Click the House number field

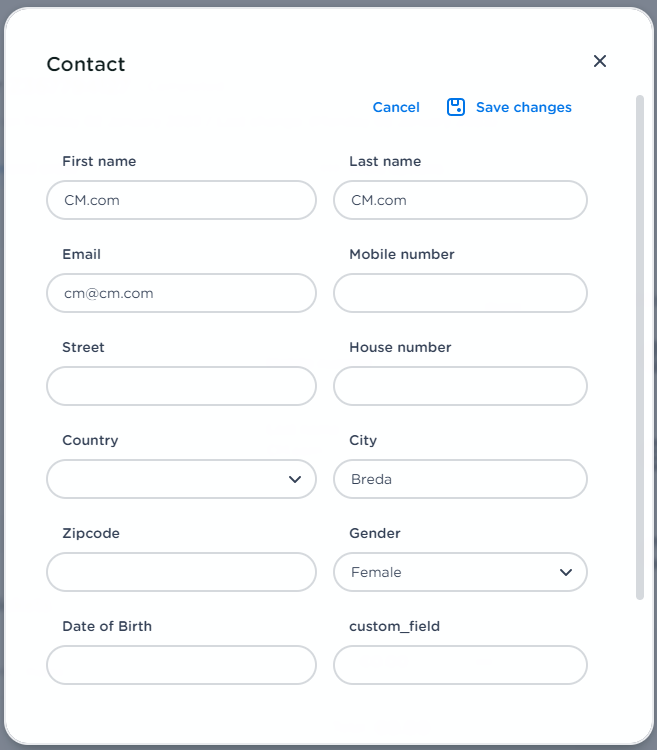click(x=460, y=386)
